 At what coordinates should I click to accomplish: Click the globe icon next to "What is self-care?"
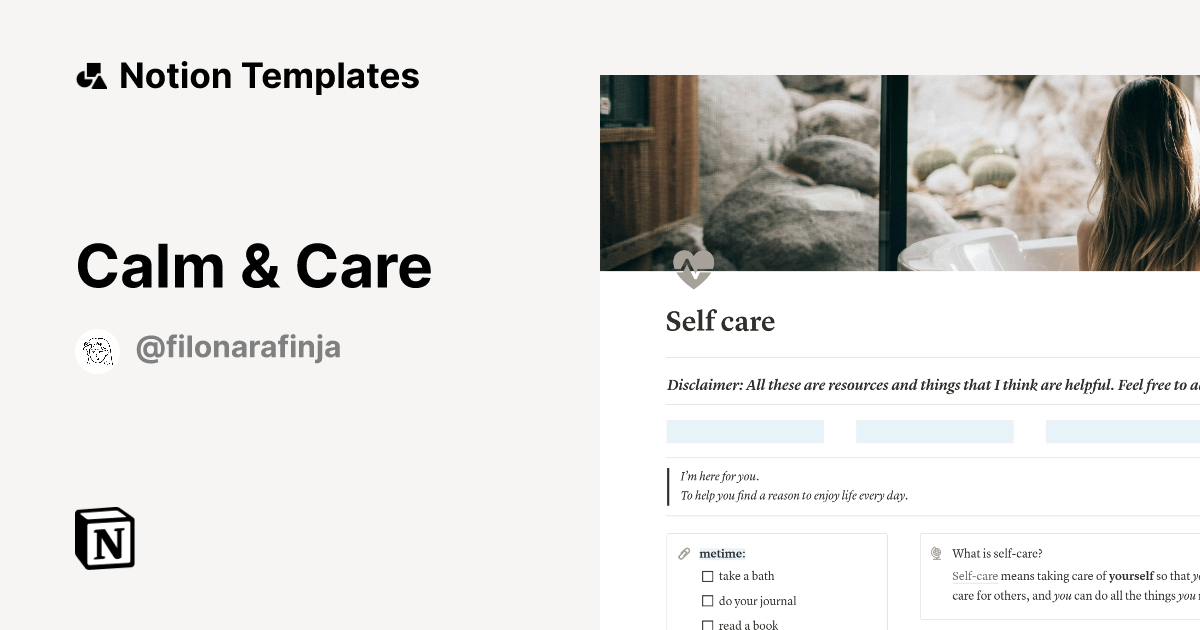936,552
